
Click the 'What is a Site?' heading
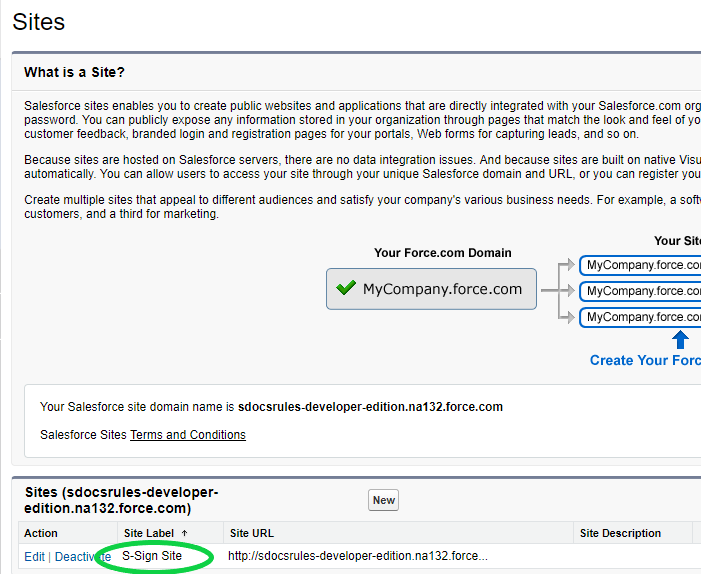pos(74,72)
